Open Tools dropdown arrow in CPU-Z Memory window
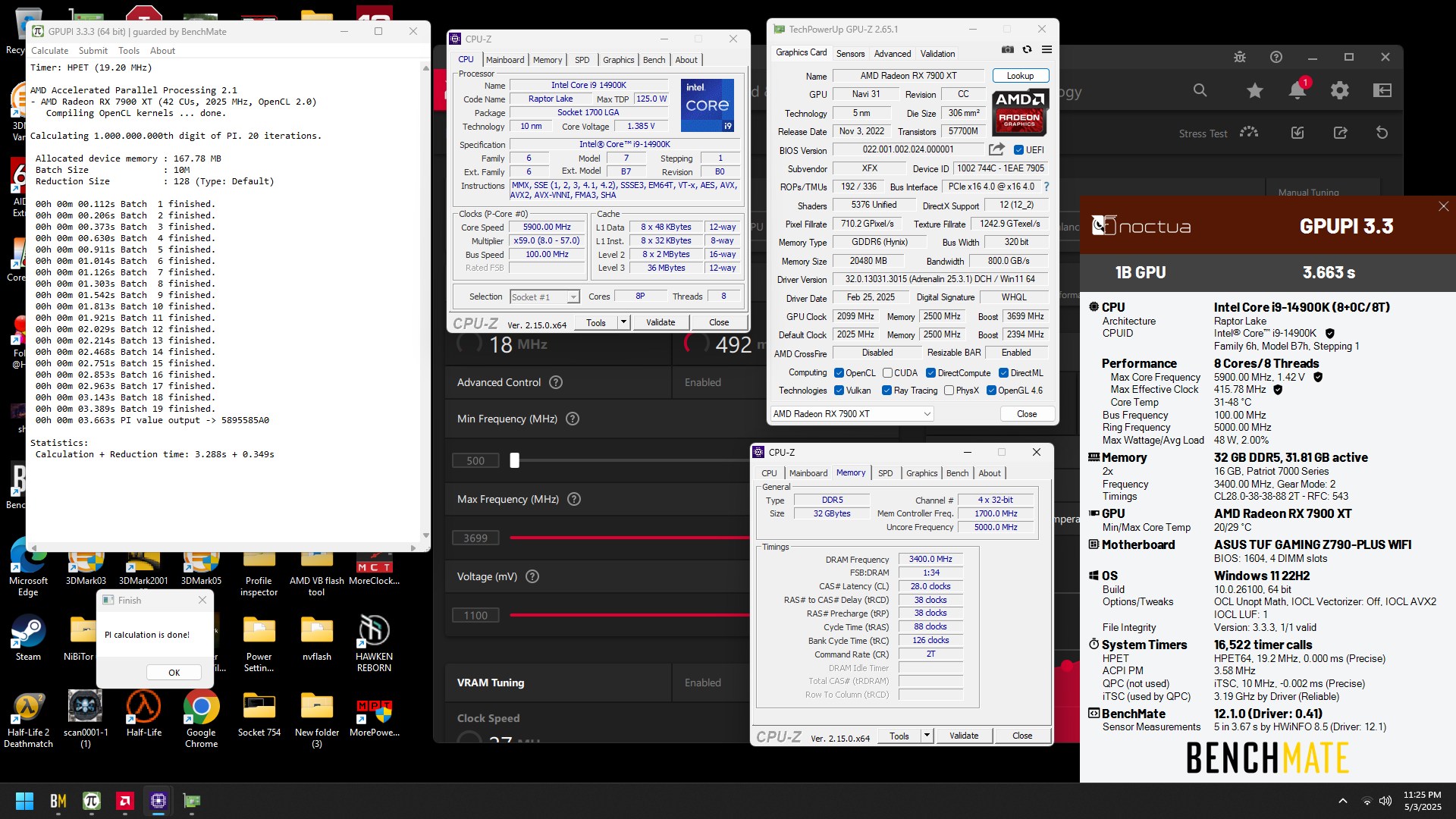1456x819 pixels. (x=926, y=736)
